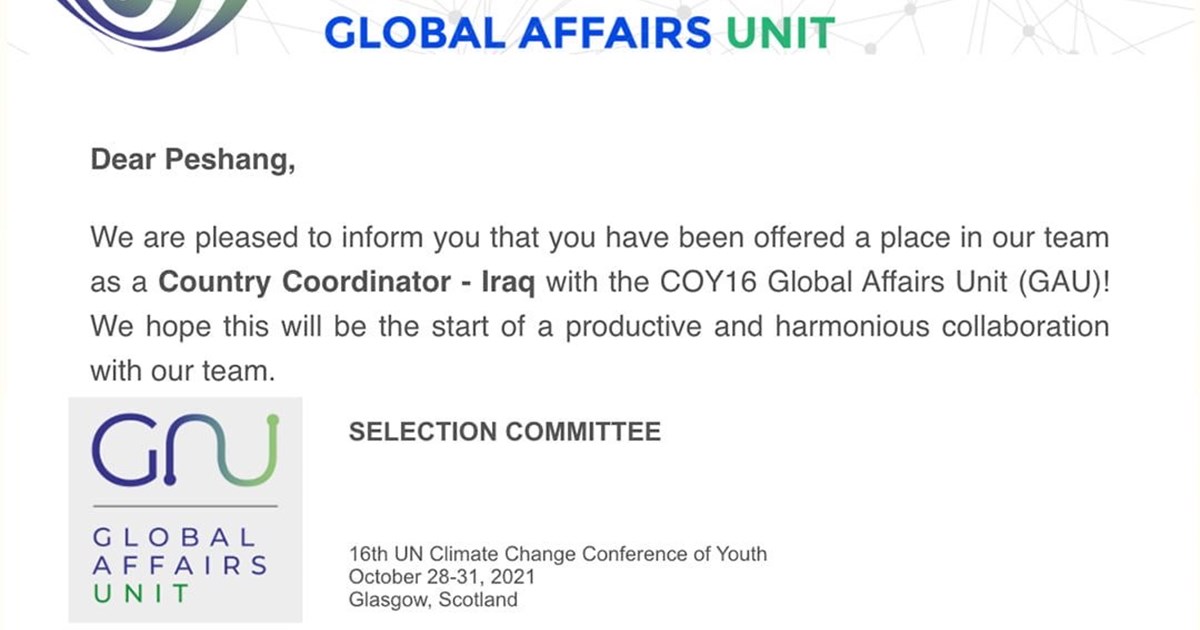1200x630 pixels.
Task: Click the green UNIT word in header
Action: click(x=779, y=32)
